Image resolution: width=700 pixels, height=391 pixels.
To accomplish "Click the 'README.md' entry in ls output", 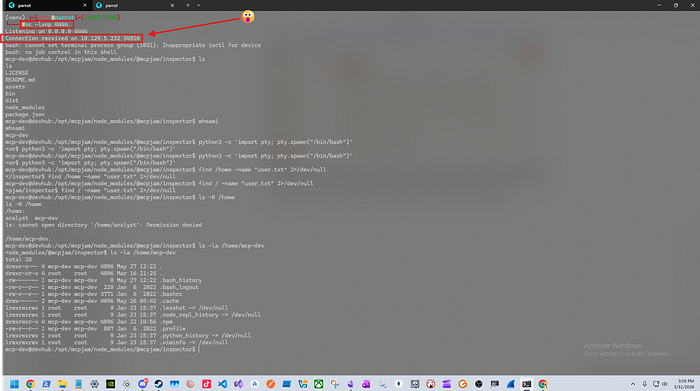I will (x=20, y=80).
